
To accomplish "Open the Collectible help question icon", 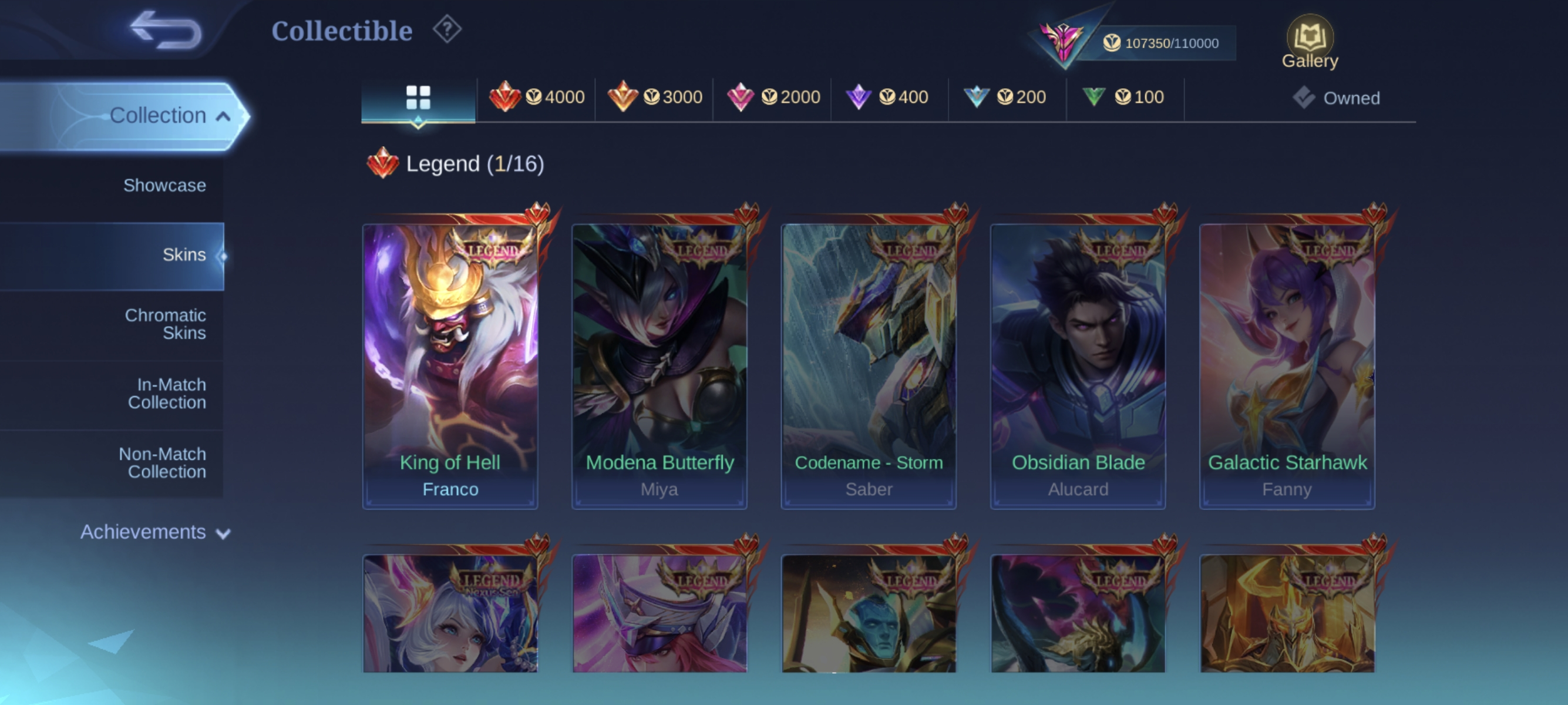I will [x=447, y=30].
